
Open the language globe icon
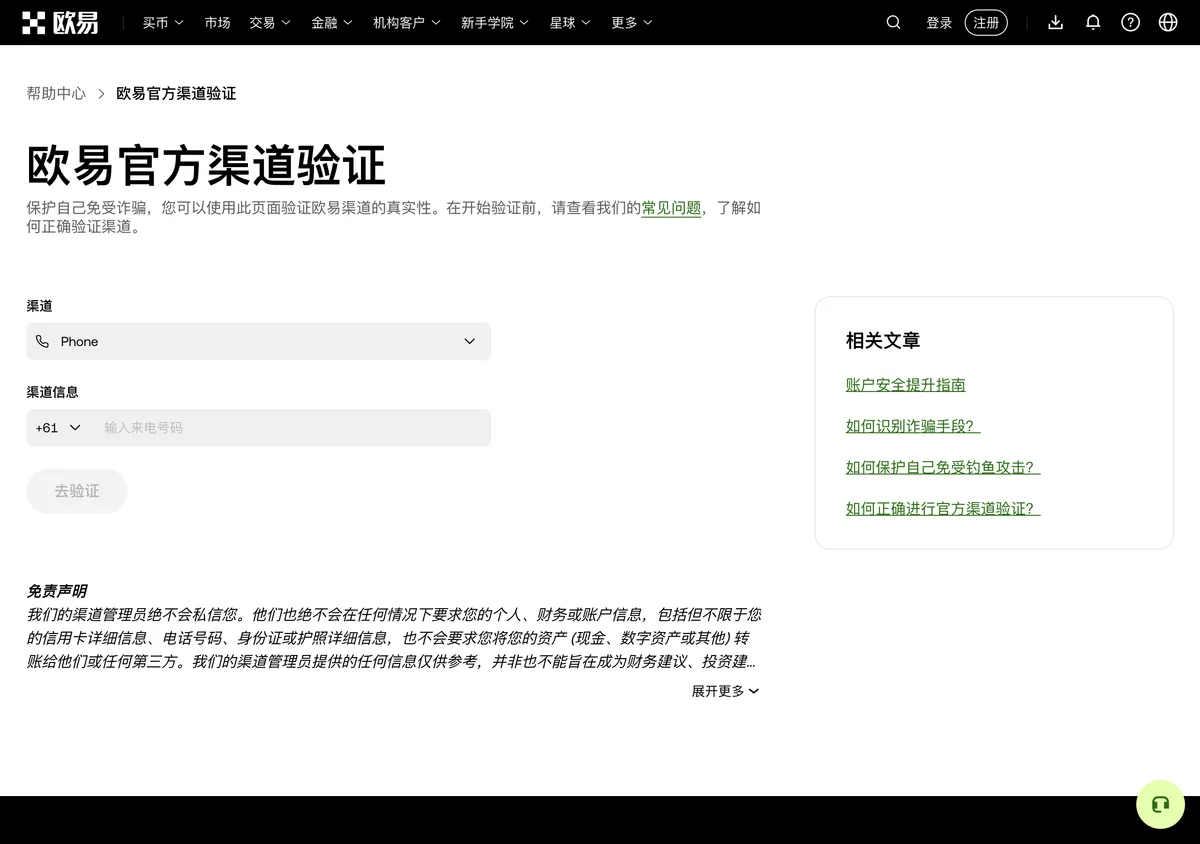(1168, 22)
